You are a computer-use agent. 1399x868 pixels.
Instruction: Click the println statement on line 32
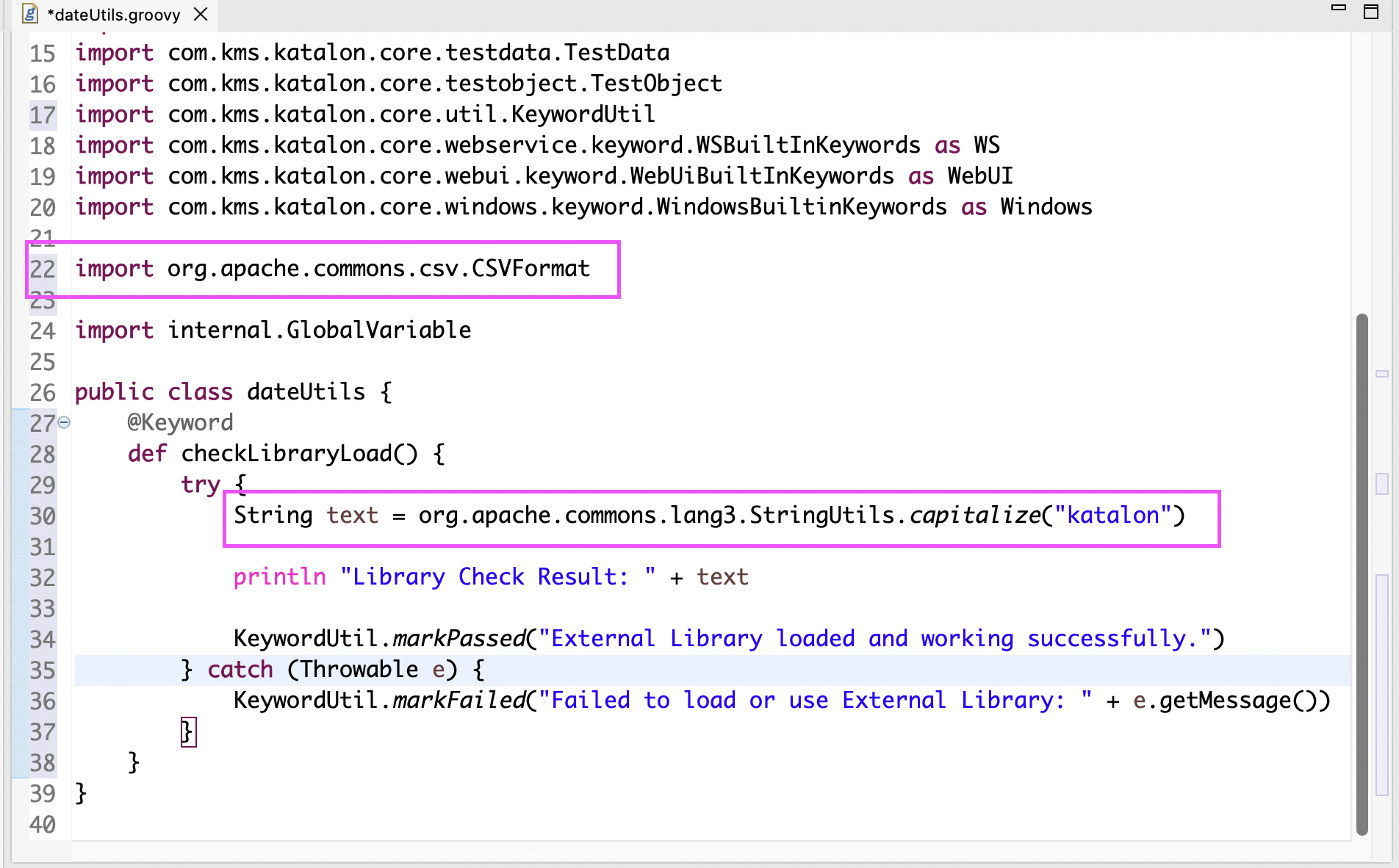pyautogui.click(x=279, y=577)
